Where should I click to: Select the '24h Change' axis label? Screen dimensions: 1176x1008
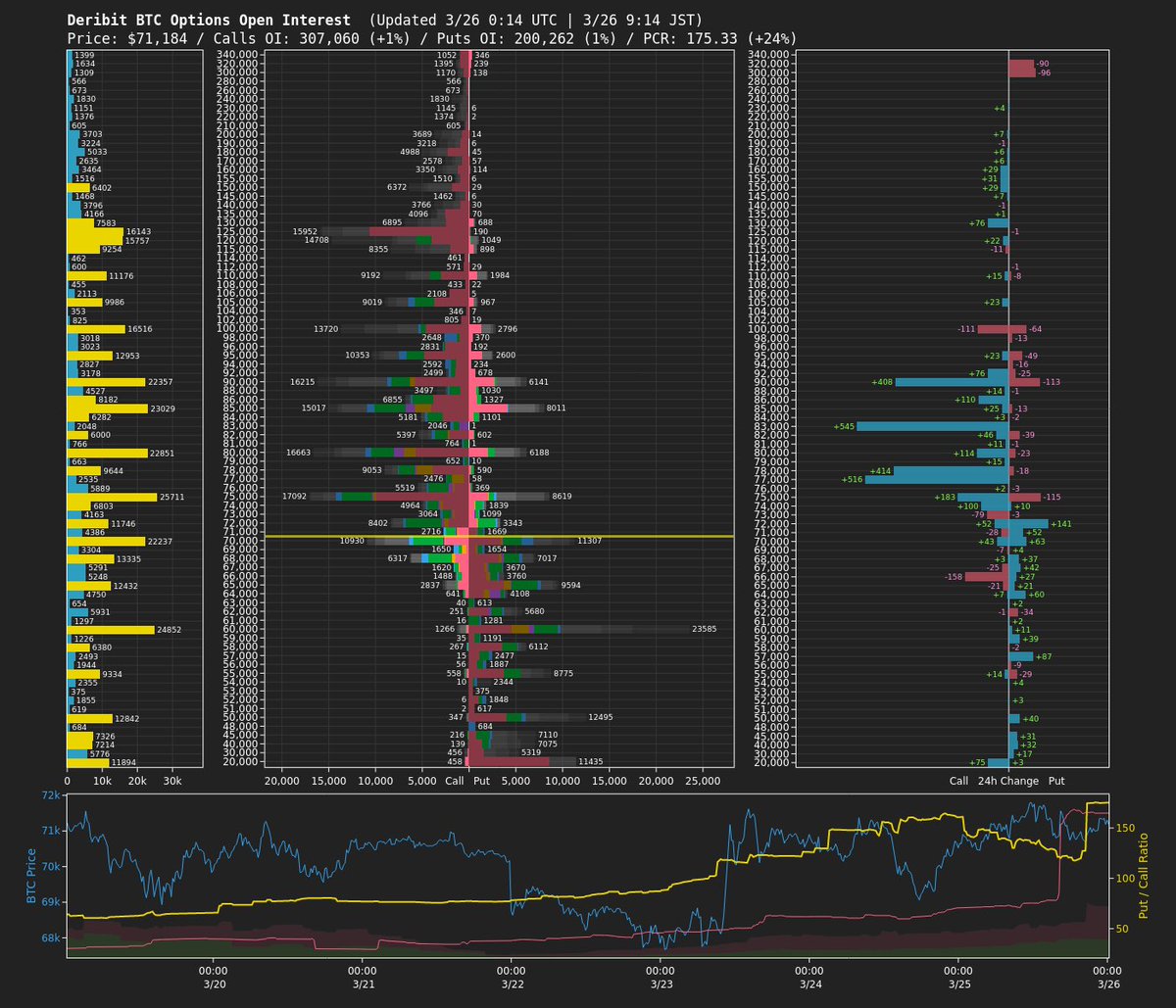pyautogui.click(x=1008, y=782)
